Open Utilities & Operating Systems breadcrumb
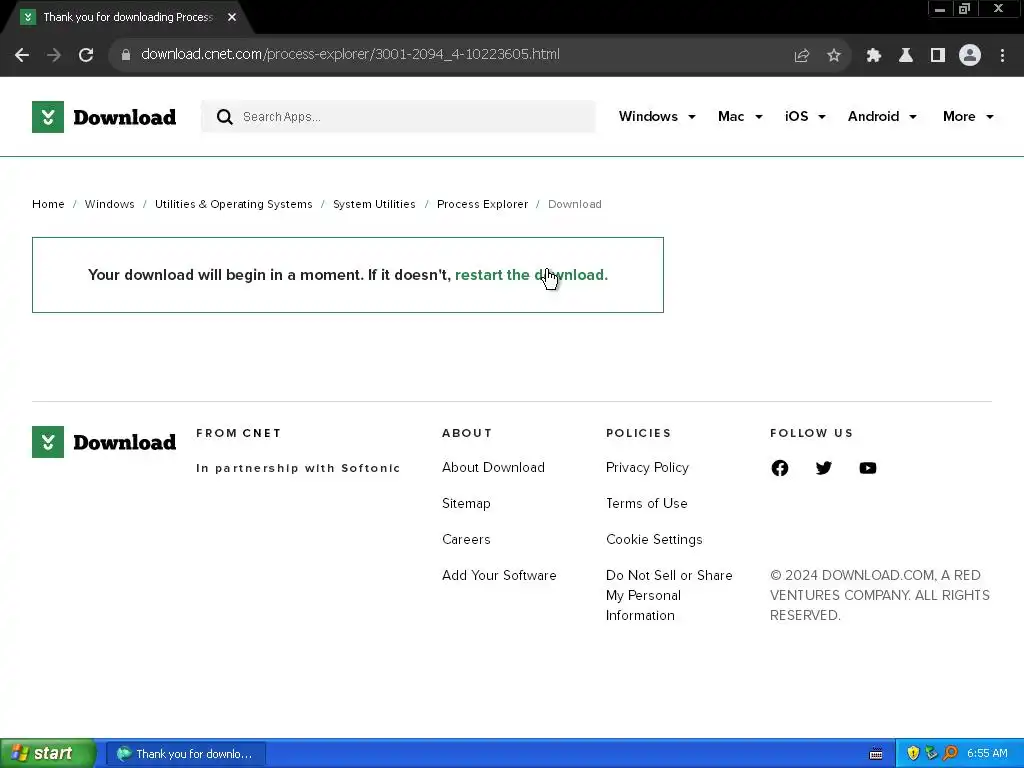1024x768 pixels. click(x=234, y=204)
